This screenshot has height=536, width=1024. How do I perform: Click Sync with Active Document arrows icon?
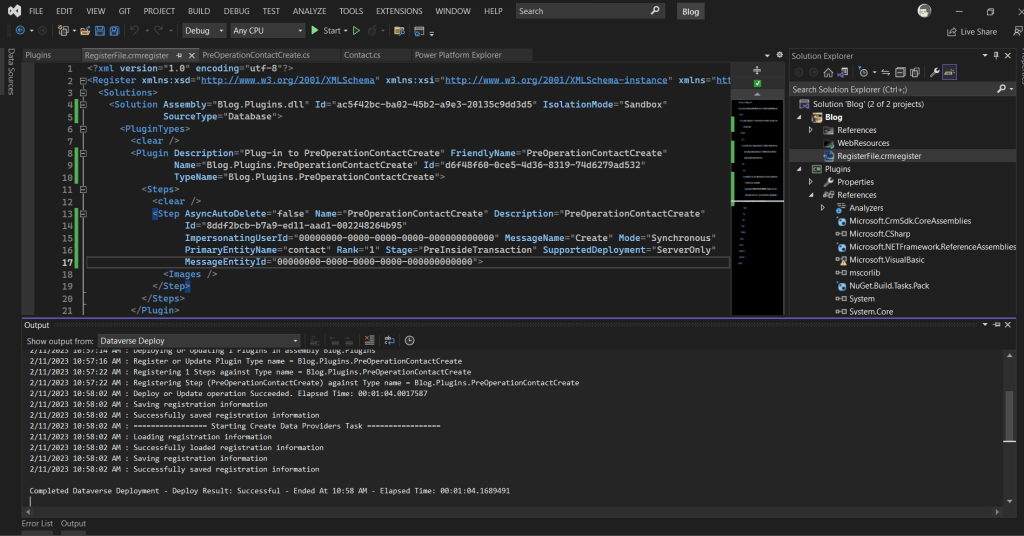pos(886,72)
